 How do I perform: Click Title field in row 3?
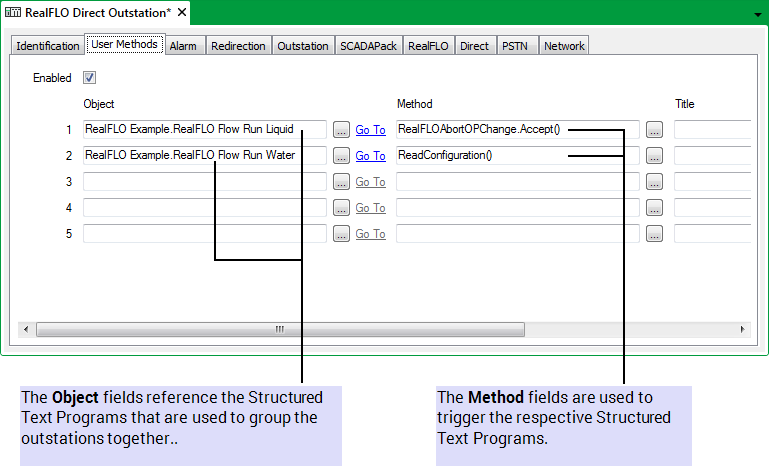(713, 181)
